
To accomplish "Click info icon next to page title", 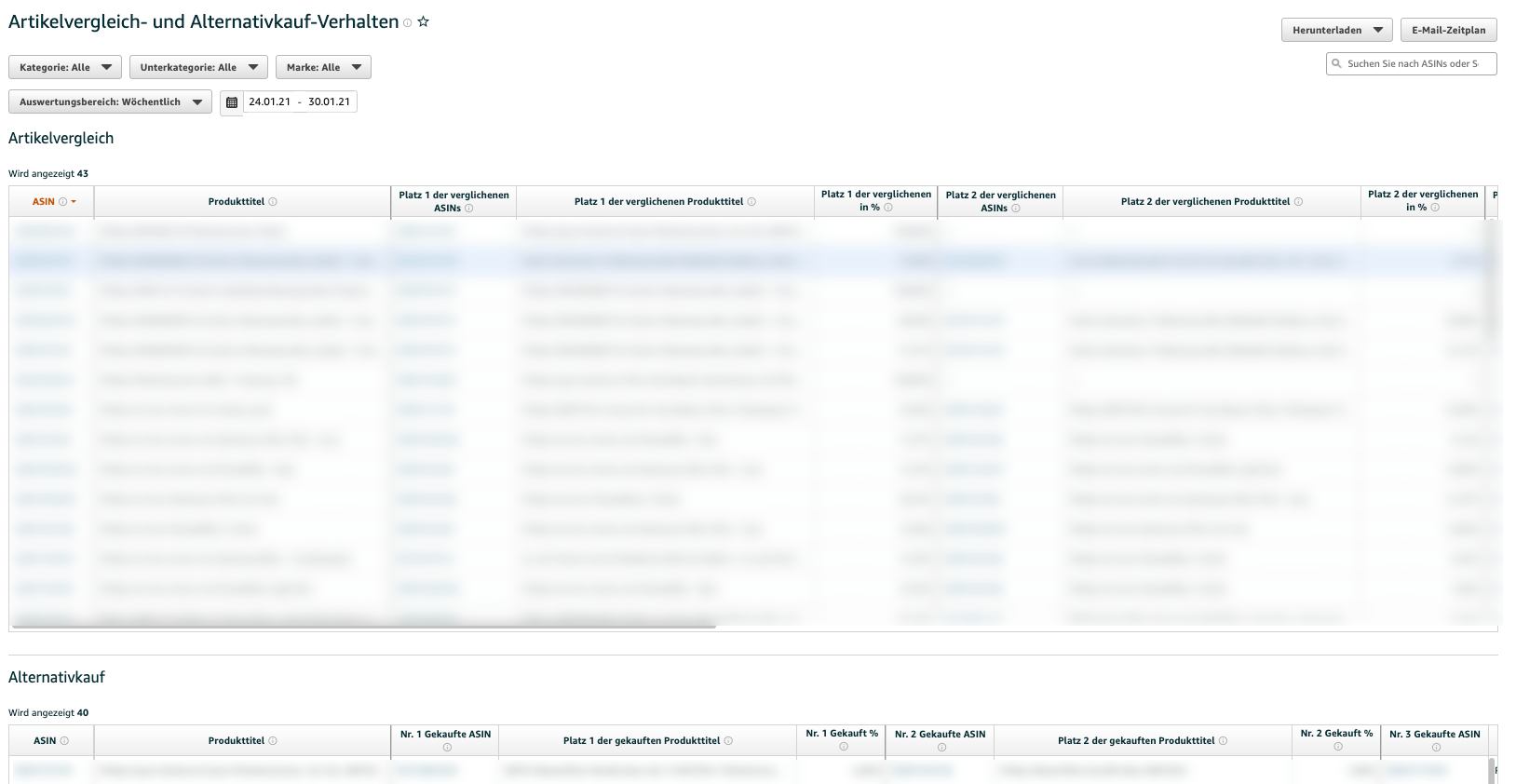I will tap(407, 23).
